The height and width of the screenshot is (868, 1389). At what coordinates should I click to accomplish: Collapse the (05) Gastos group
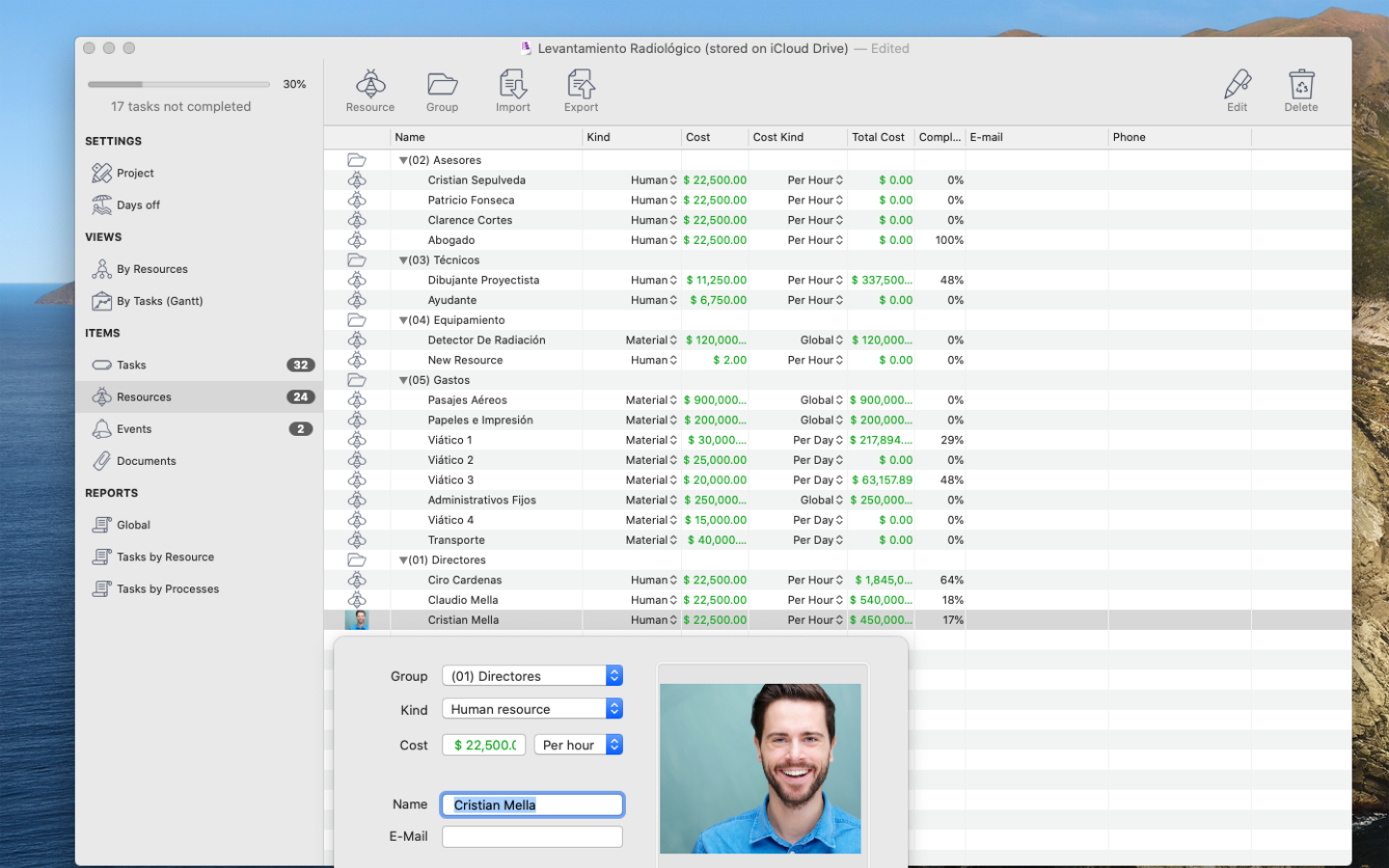pos(403,381)
